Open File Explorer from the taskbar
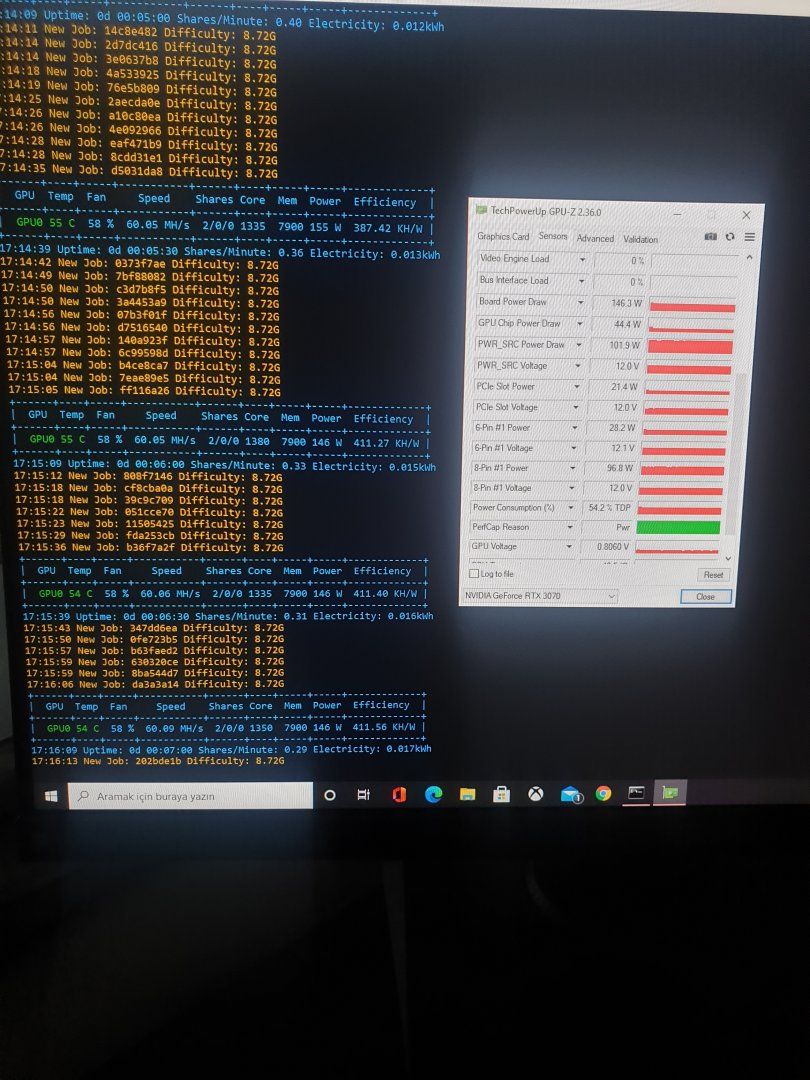Viewport: 810px width, 1080px height. [x=468, y=794]
